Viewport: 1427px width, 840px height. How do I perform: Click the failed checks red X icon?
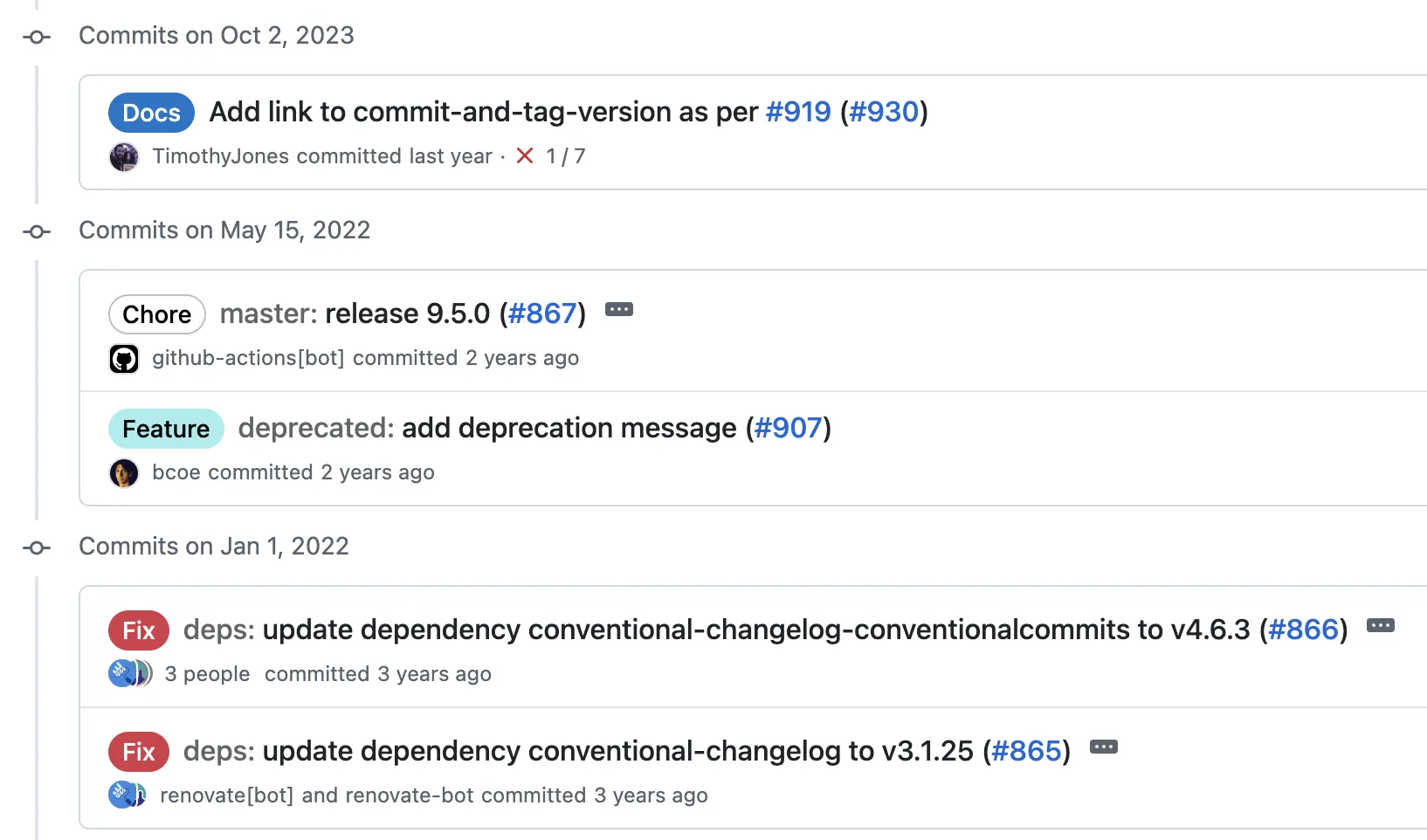pos(525,156)
